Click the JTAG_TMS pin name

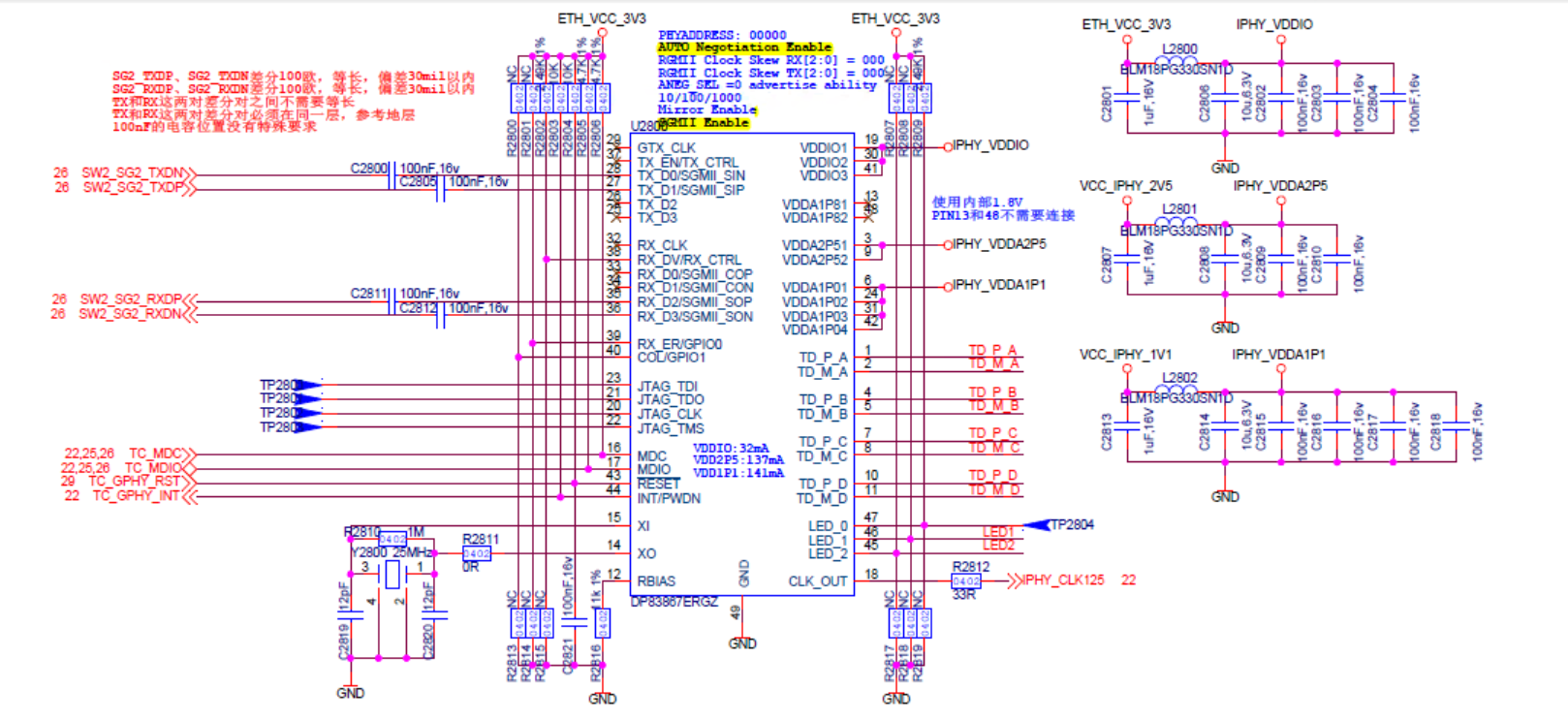pyautogui.click(x=671, y=428)
